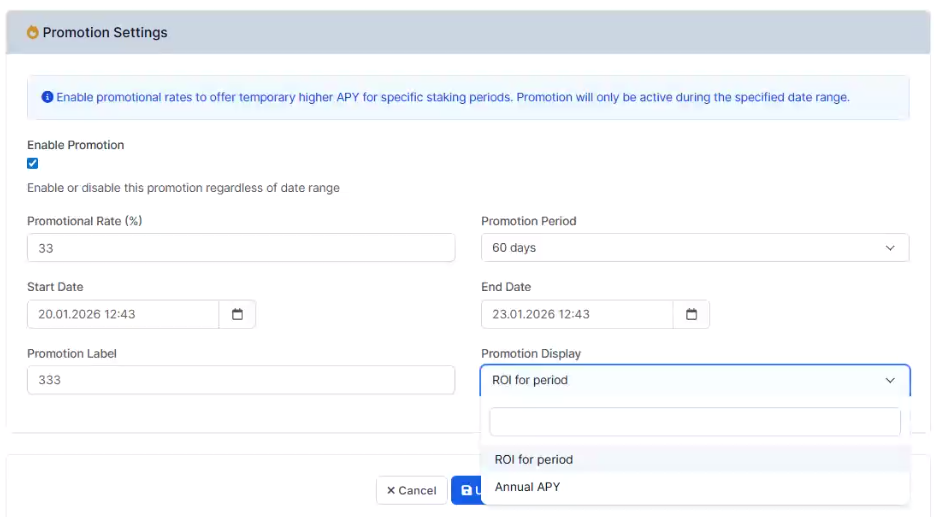Image resolution: width=934 pixels, height=517 pixels.
Task: Click the Promotional Rate (%) input field
Action: [x=240, y=248]
